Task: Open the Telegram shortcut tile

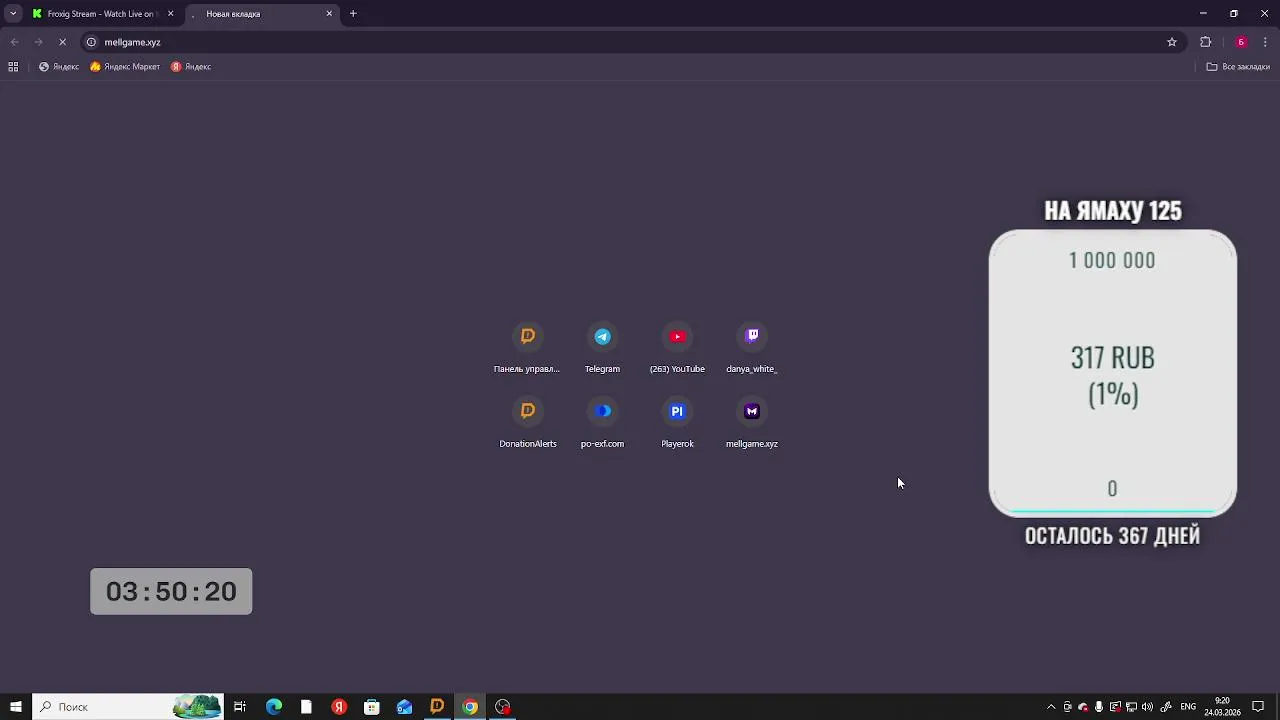Action: pyautogui.click(x=602, y=347)
